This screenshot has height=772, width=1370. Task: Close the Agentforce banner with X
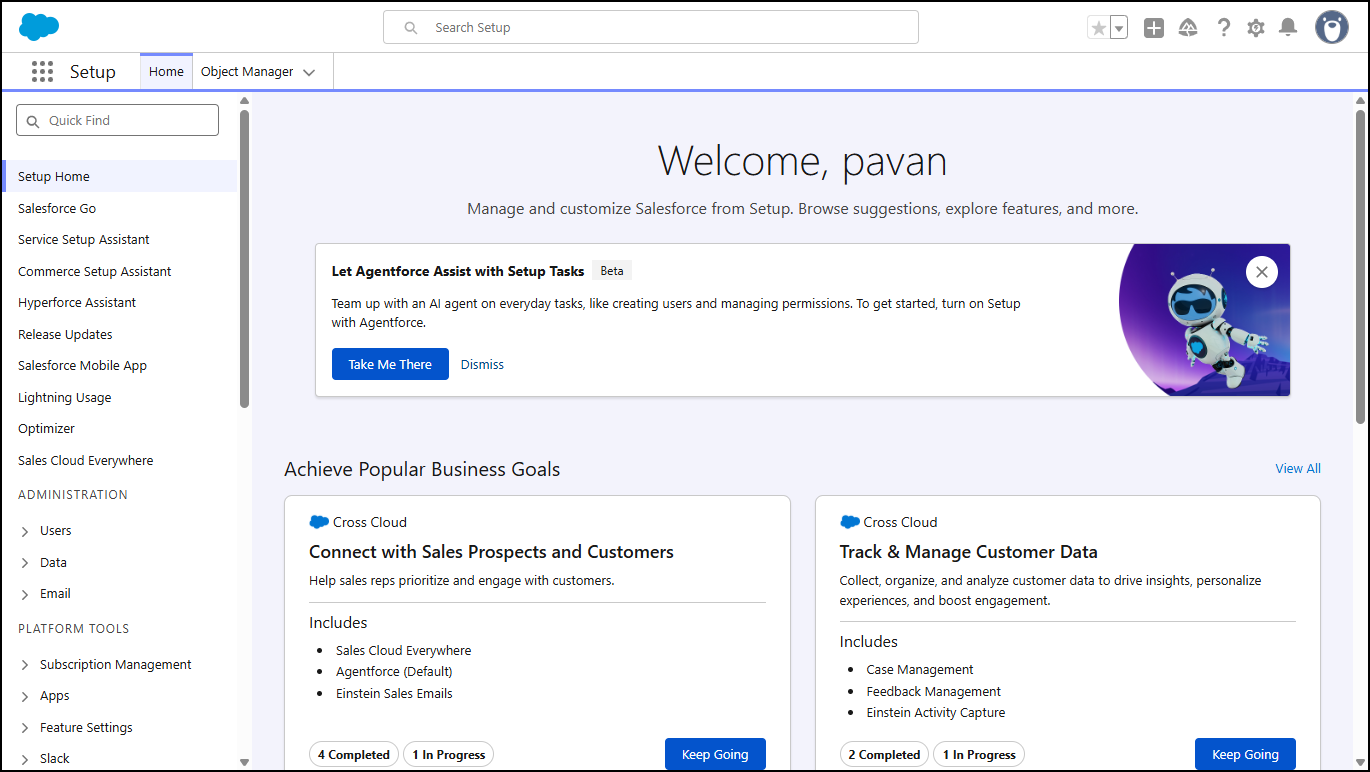pos(1261,272)
